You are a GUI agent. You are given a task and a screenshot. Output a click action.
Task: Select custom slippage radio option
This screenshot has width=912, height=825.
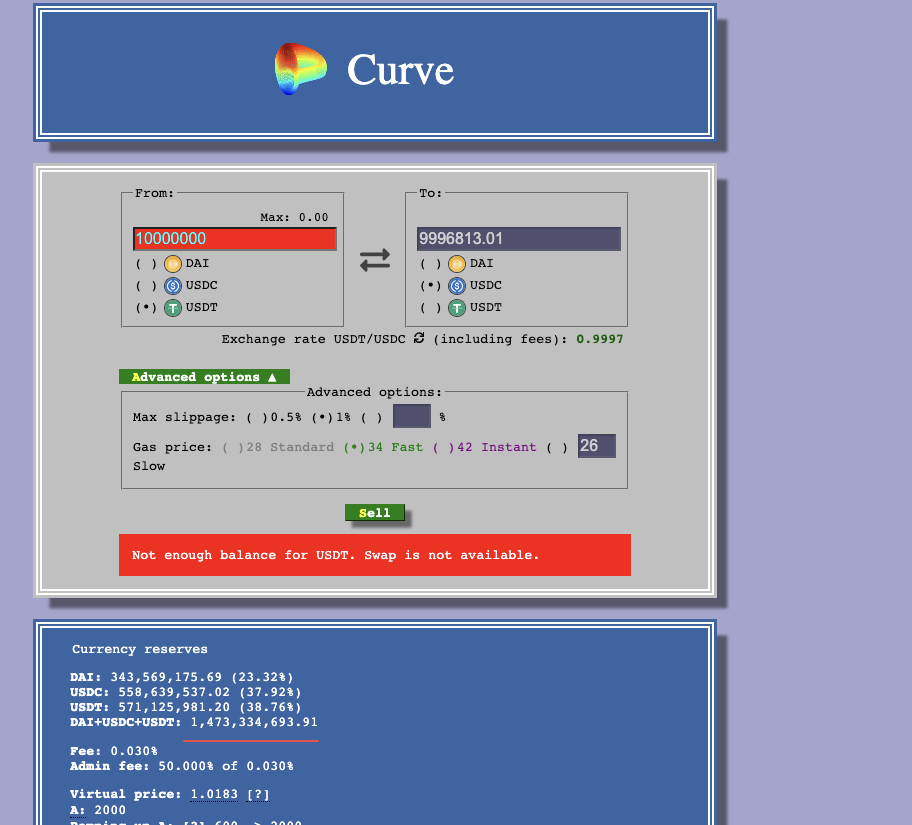(x=372, y=418)
